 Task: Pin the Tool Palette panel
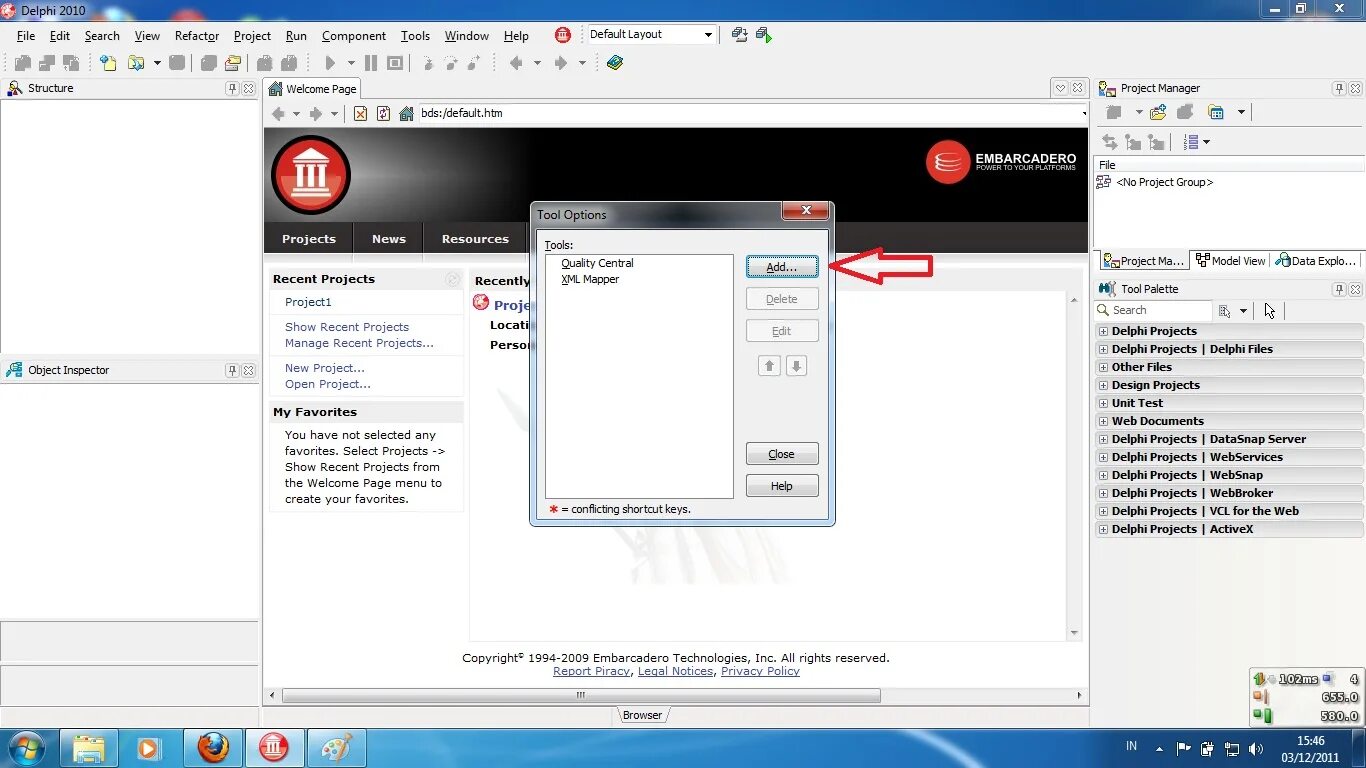[1339, 289]
